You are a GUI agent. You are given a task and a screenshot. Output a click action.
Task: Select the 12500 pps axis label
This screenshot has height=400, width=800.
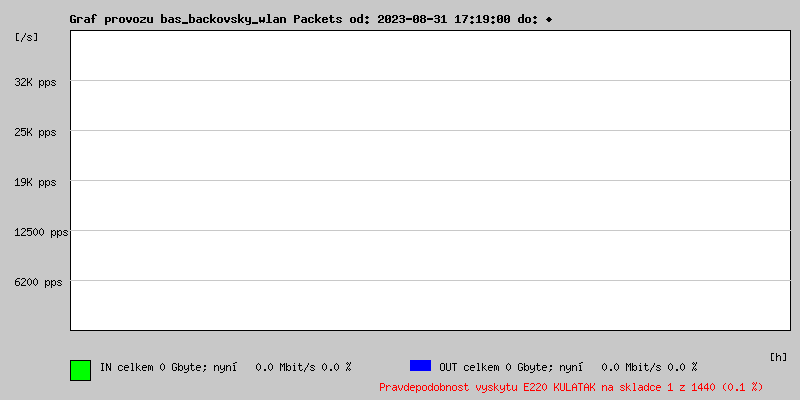(41, 232)
